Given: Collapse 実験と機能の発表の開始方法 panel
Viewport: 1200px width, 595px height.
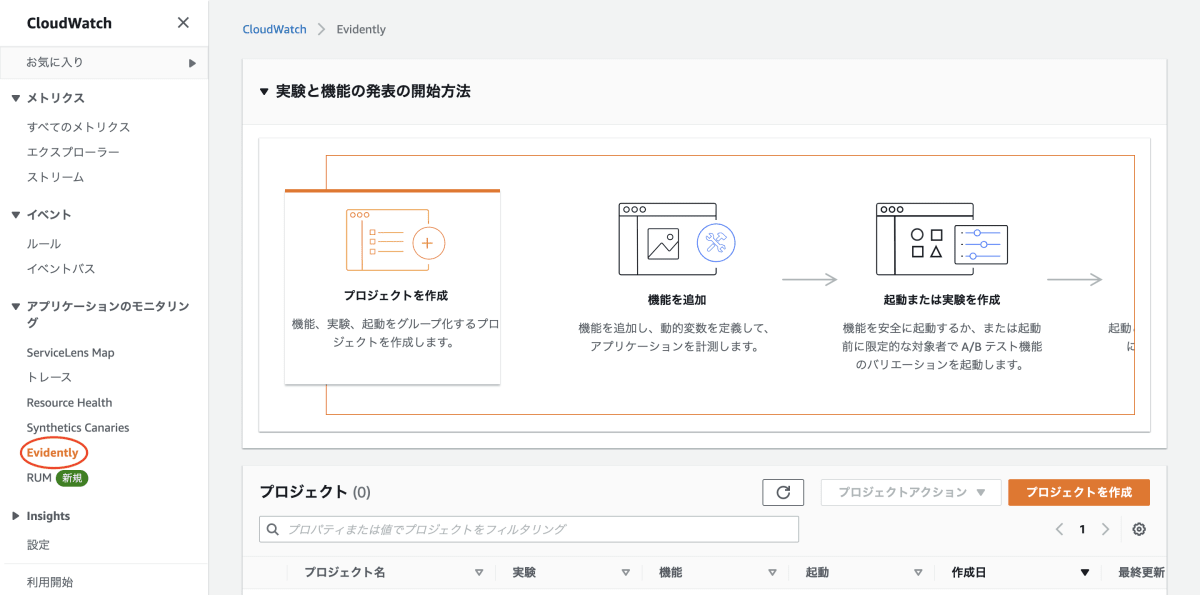Looking at the screenshot, I should click(264, 92).
